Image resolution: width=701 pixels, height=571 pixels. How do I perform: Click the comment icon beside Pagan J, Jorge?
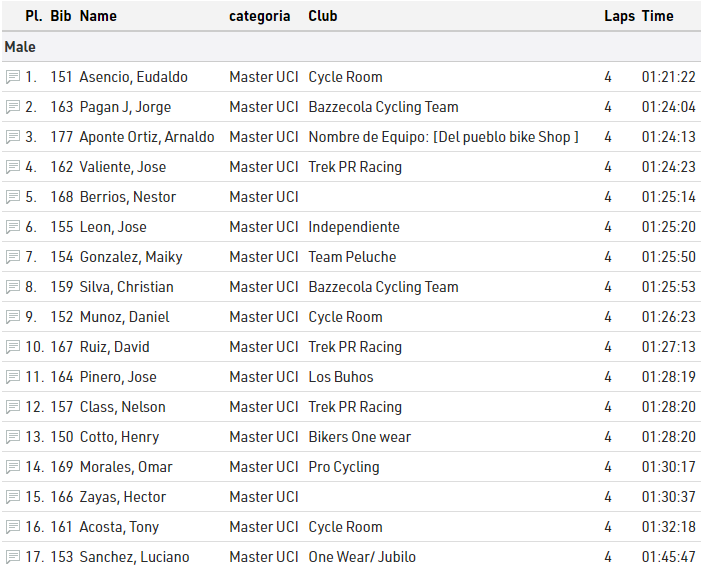[x=13, y=107]
